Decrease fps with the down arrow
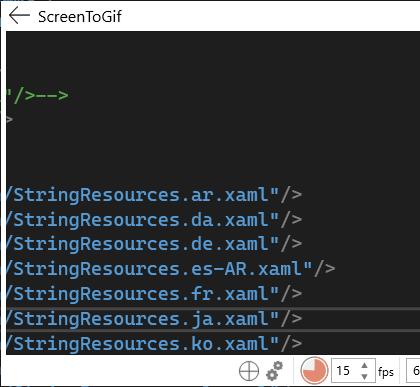The height and width of the screenshot is (387, 420). tap(364, 376)
